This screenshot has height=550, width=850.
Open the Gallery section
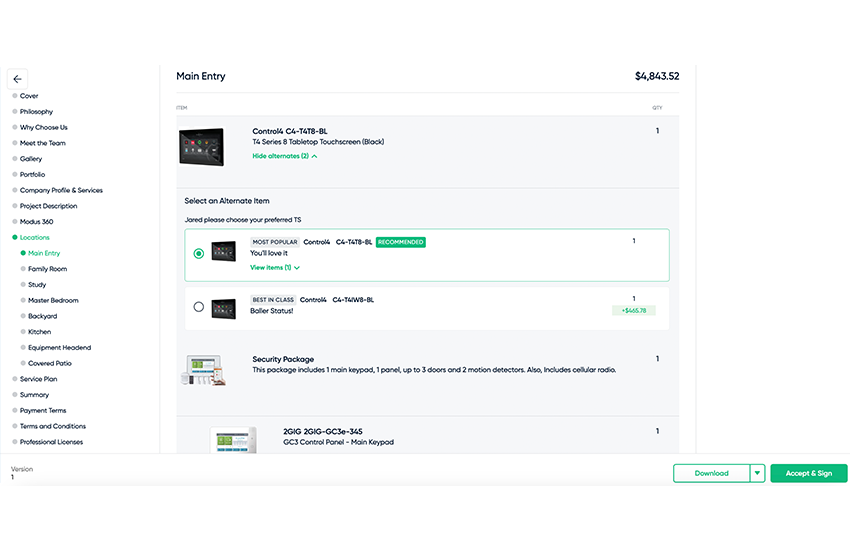(x=30, y=159)
